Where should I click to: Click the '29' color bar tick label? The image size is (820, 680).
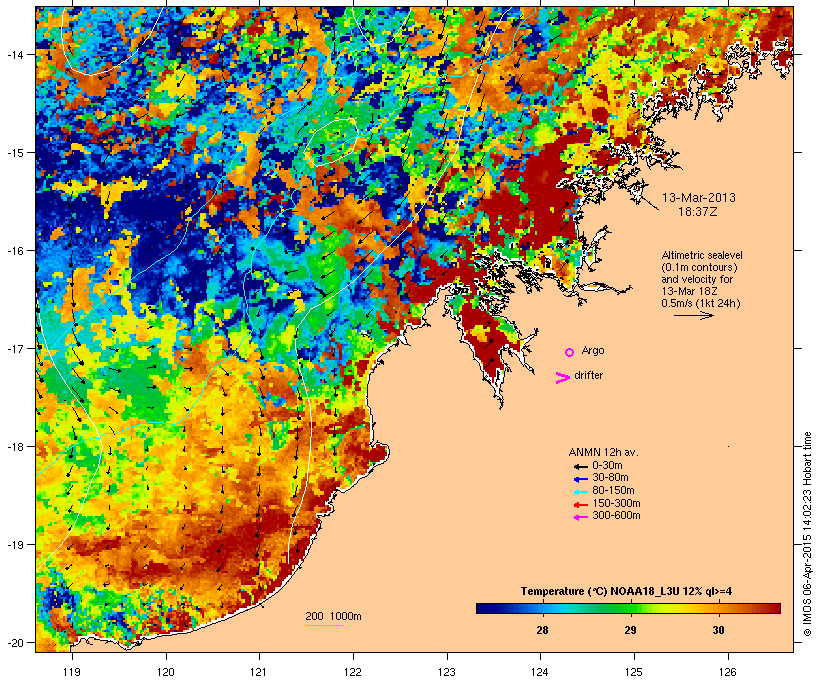(x=630, y=630)
